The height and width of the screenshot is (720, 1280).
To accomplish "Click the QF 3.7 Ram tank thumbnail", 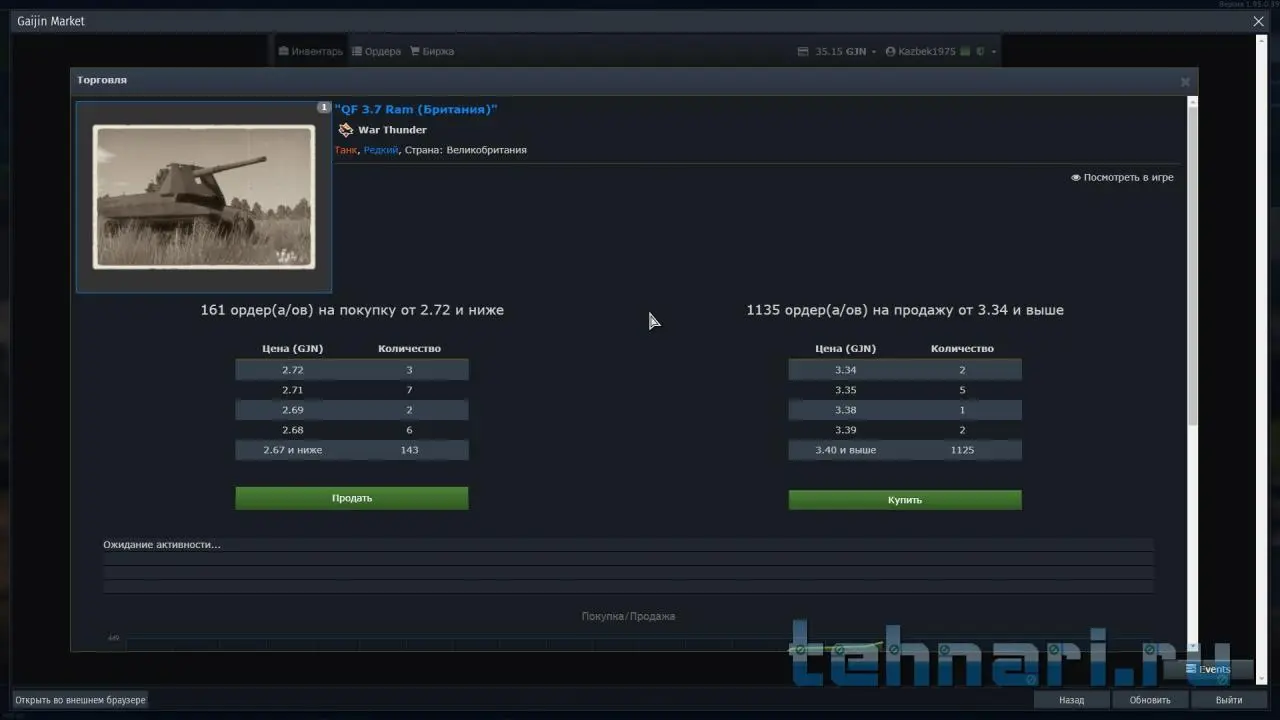I will coord(204,196).
